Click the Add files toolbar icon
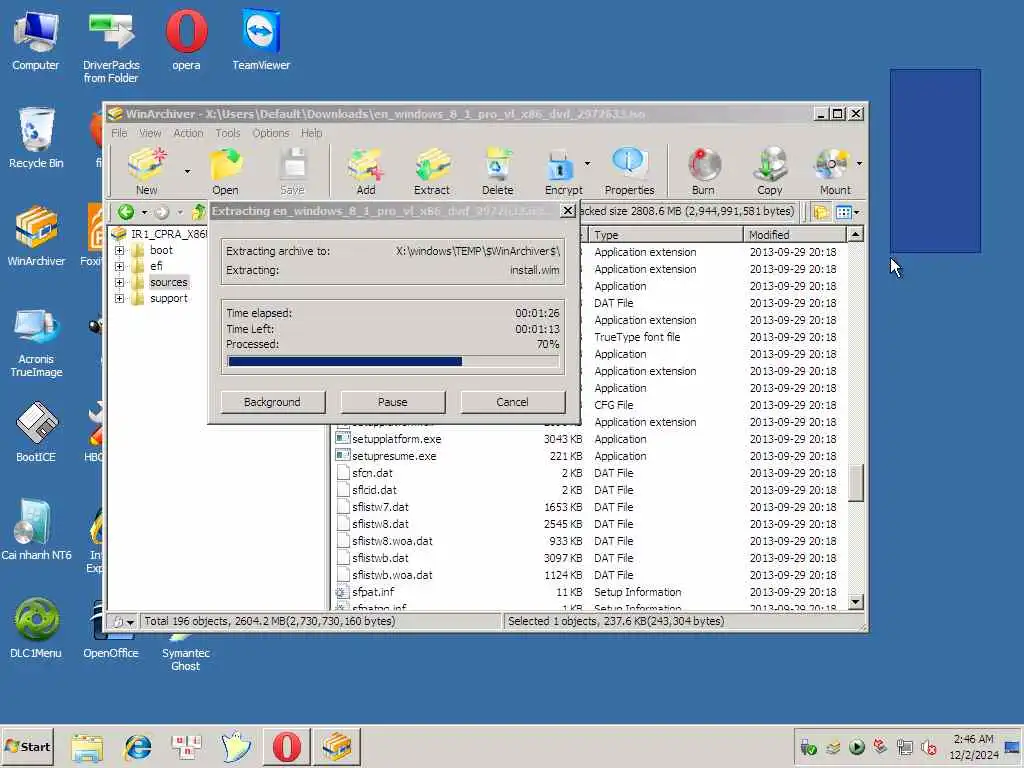Viewport: 1024px width, 768px height. pos(366,171)
